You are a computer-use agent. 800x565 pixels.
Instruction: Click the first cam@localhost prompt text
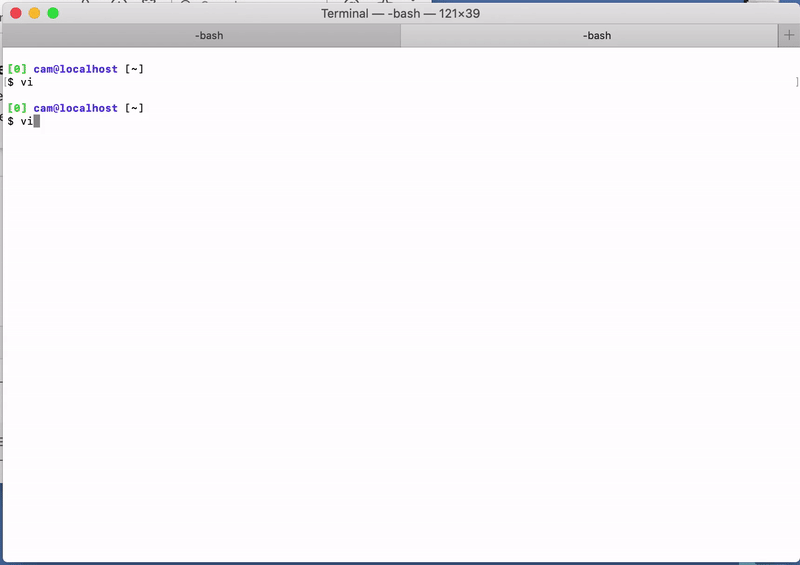(x=76, y=69)
